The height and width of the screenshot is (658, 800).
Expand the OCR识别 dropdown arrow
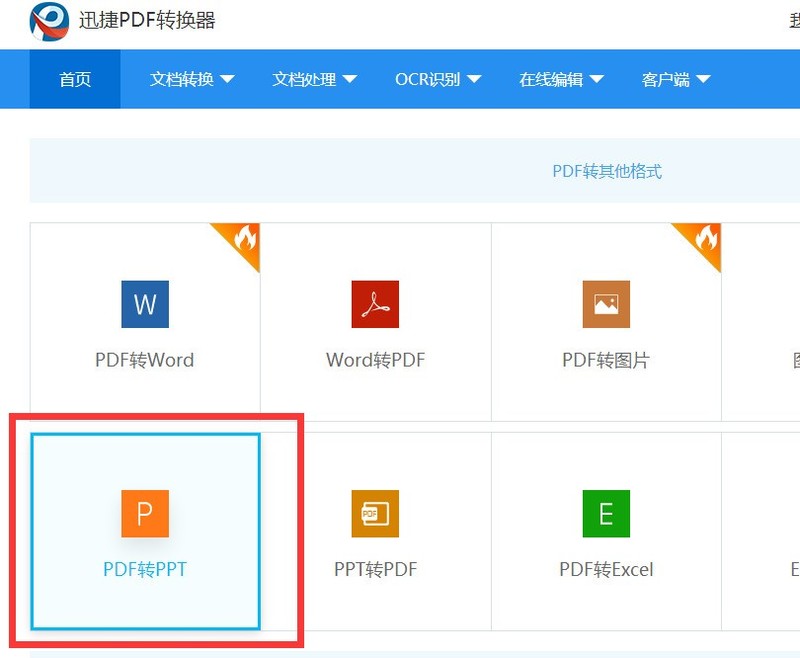[474, 79]
